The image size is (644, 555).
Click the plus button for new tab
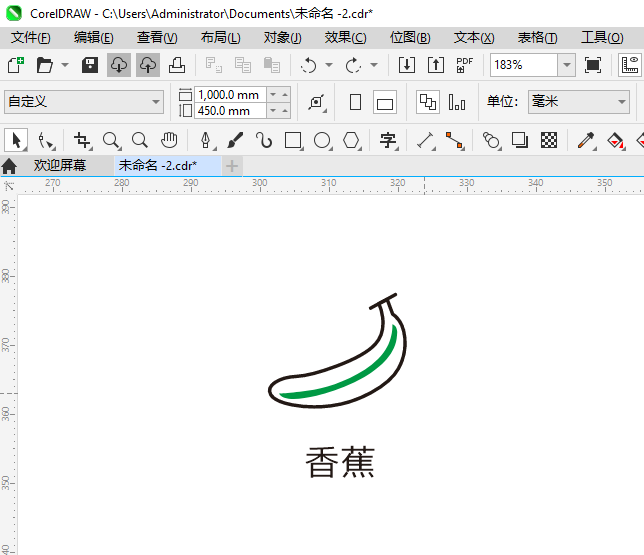click(x=232, y=166)
